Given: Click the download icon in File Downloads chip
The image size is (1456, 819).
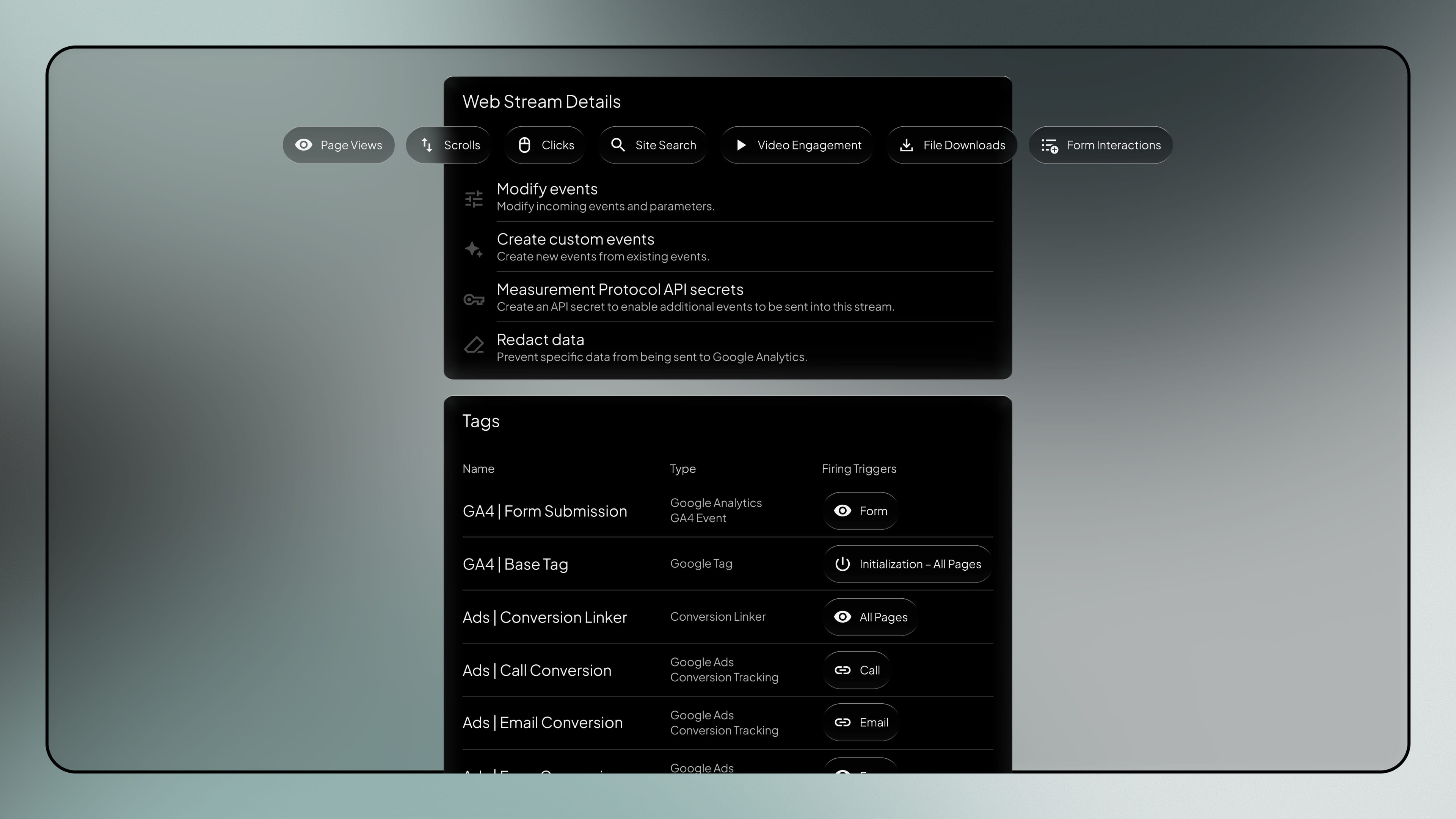Looking at the screenshot, I should tap(907, 145).
